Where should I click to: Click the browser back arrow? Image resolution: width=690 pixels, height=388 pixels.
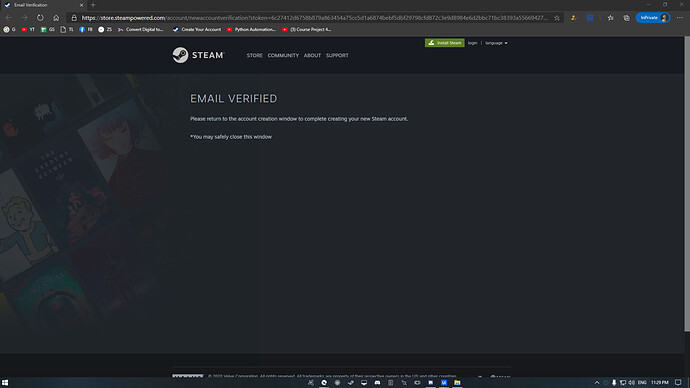tap(9, 18)
